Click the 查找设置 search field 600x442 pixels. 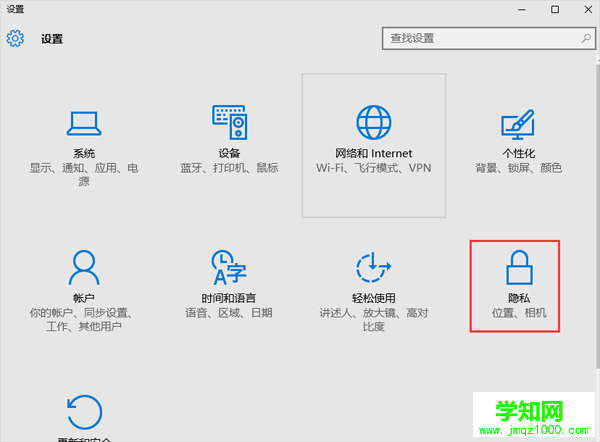click(489, 38)
